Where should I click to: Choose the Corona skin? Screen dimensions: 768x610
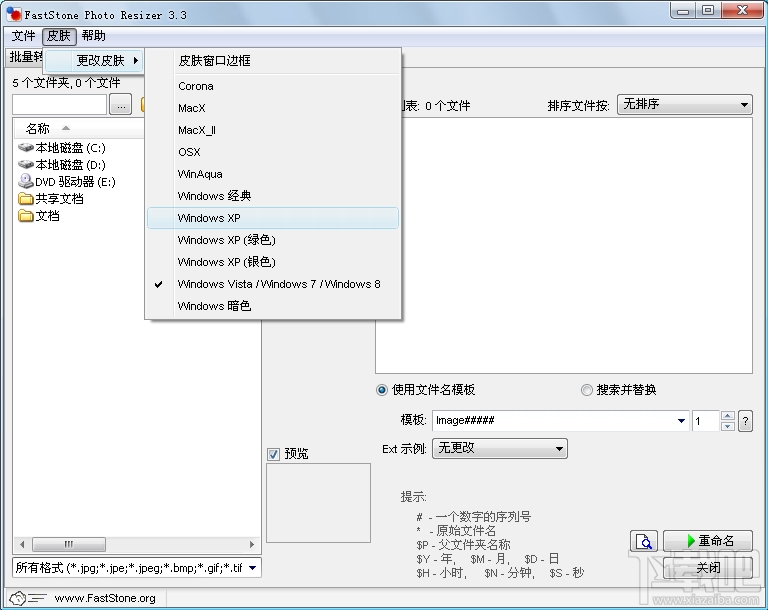click(273, 86)
